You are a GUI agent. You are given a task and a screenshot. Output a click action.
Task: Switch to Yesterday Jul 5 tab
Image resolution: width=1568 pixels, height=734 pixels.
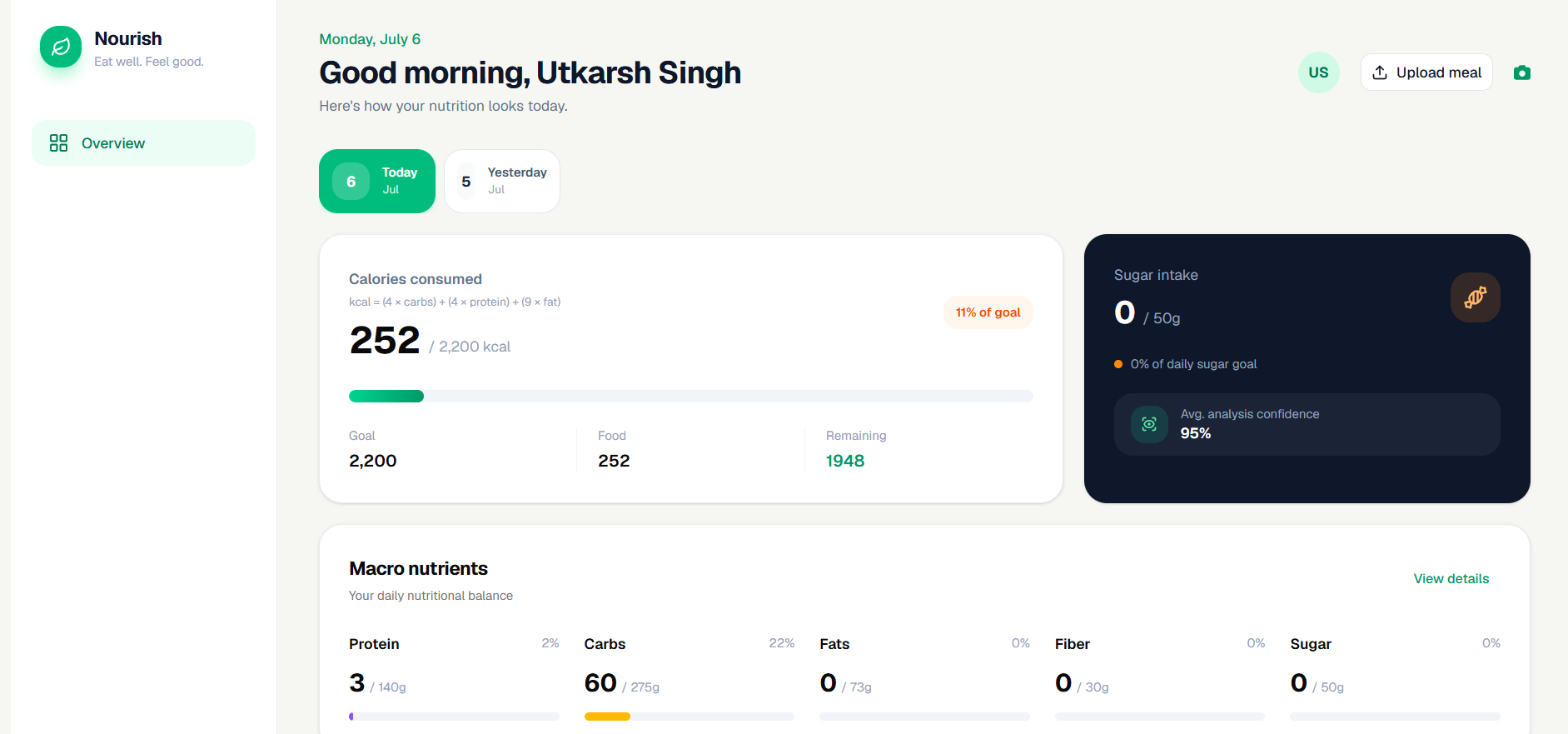[x=502, y=181]
